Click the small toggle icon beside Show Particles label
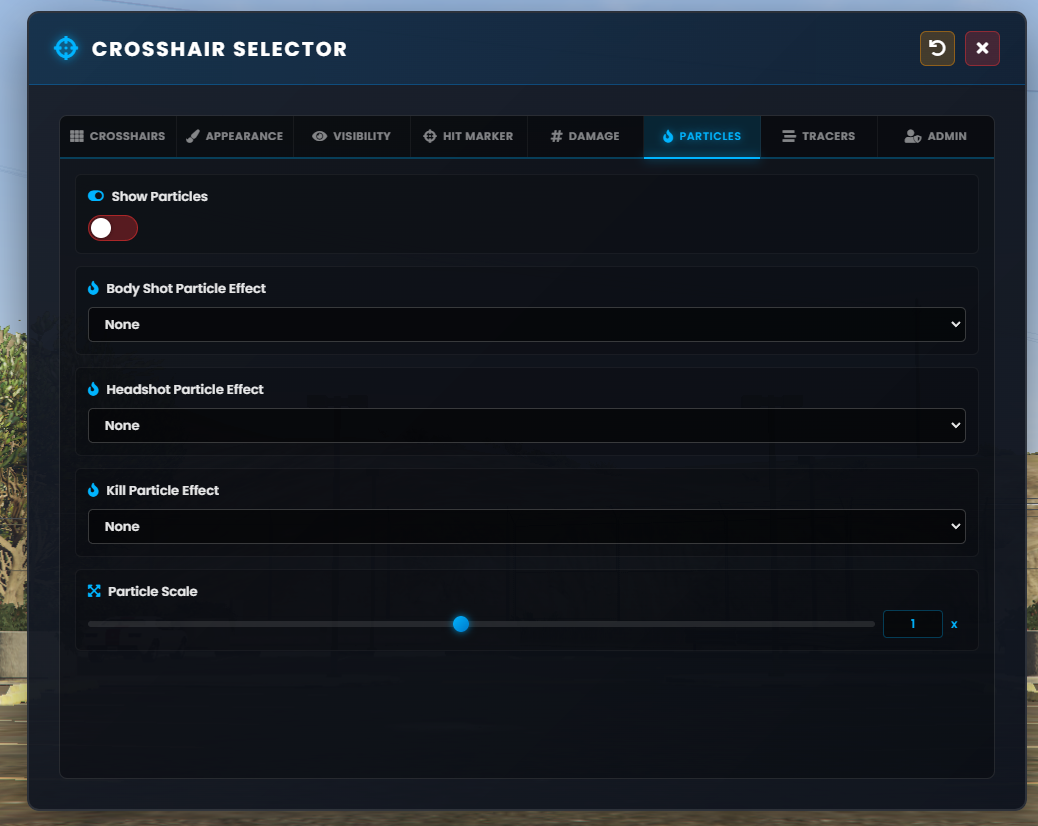The width and height of the screenshot is (1038, 826). click(96, 196)
